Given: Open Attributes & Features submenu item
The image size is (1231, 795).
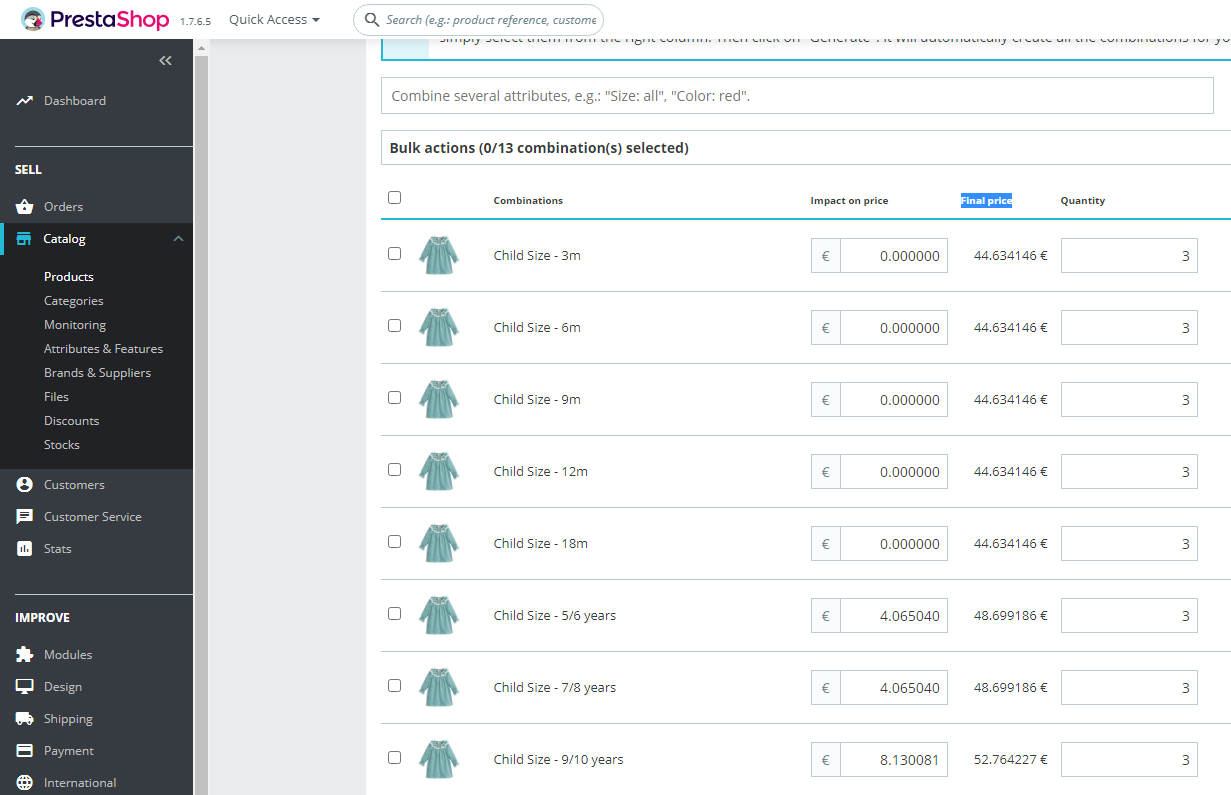Looking at the screenshot, I should tap(103, 349).
